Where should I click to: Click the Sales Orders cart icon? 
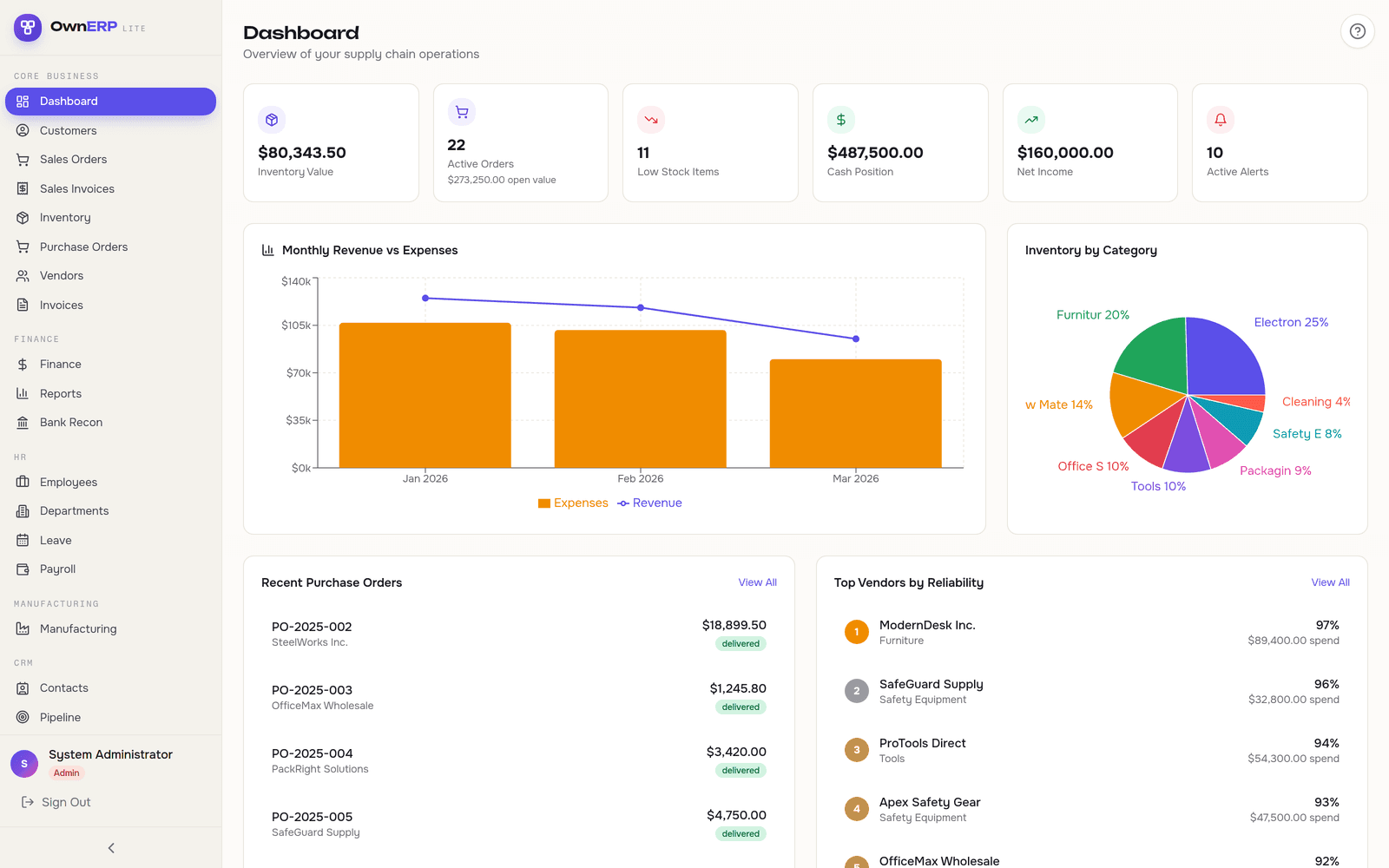point(23,160)
